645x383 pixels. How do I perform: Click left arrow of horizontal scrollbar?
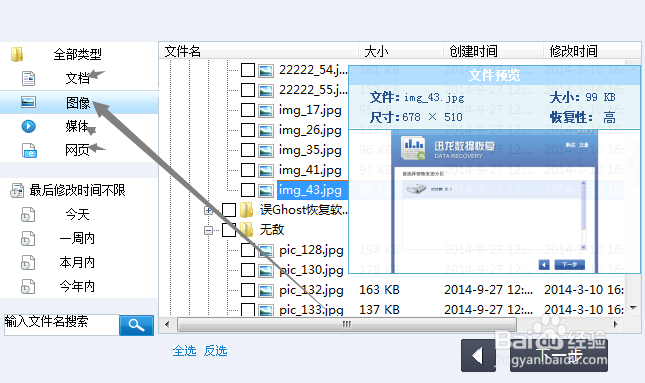[x=167, y=325]
